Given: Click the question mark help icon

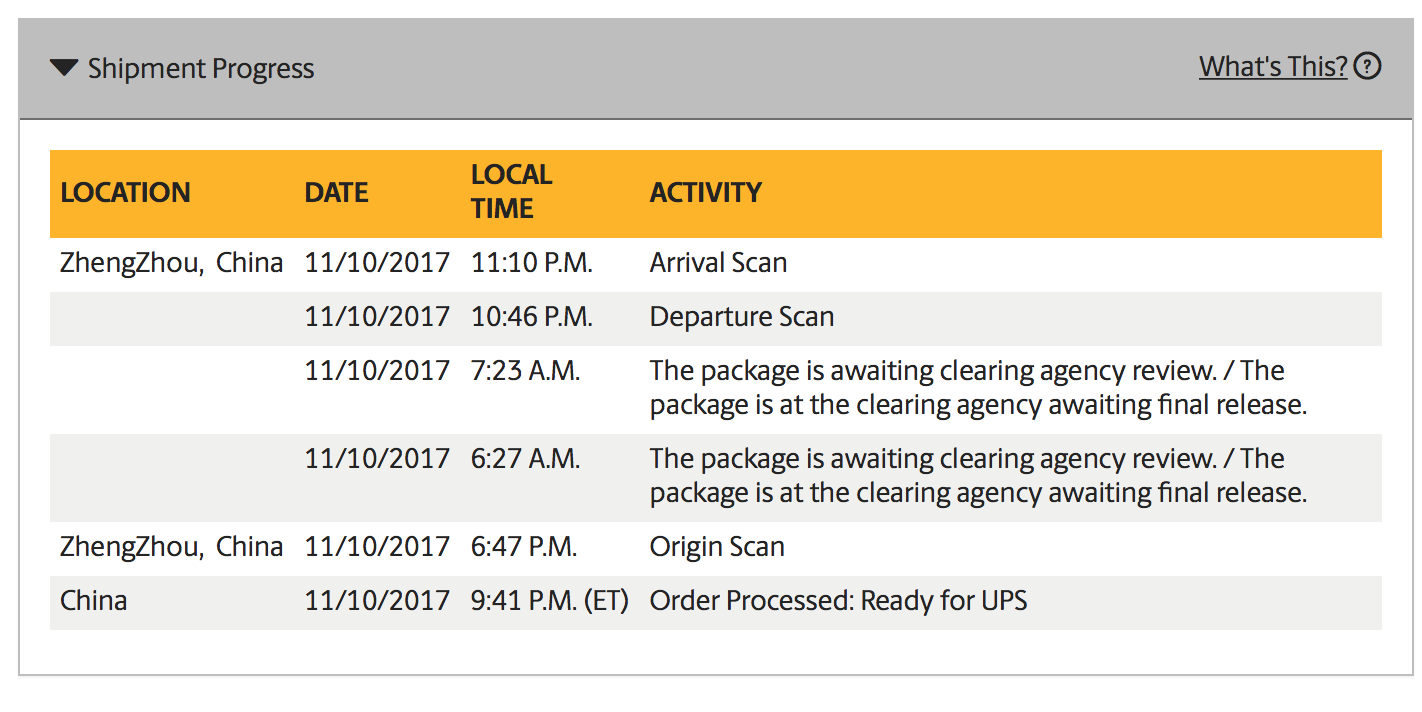Looking at the screenshot, I should click(x=1367, y=67).
